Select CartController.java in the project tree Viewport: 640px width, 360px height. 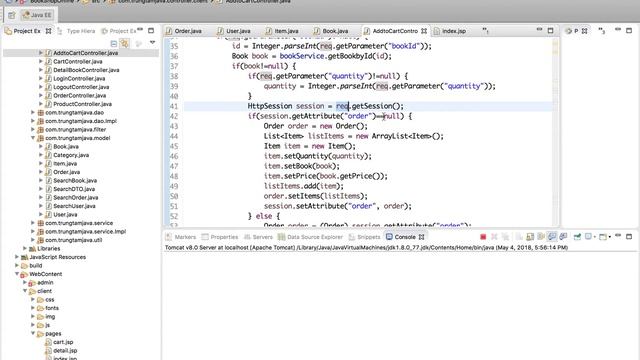[x=78, y=62]
